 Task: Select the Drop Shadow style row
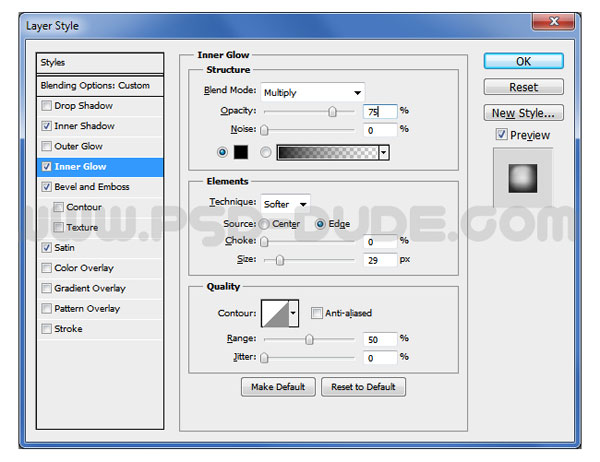100,106
